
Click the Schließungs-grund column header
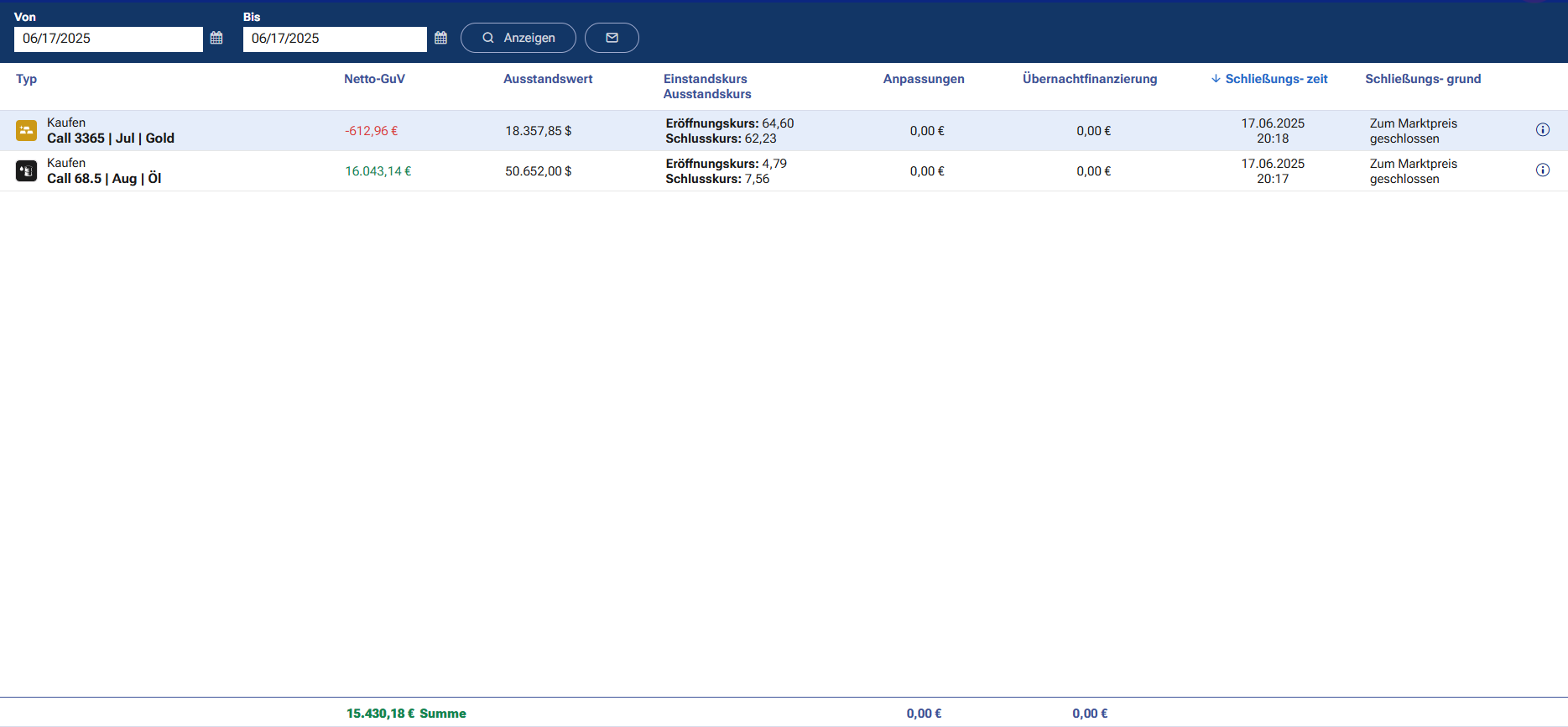pos(1422,79)
